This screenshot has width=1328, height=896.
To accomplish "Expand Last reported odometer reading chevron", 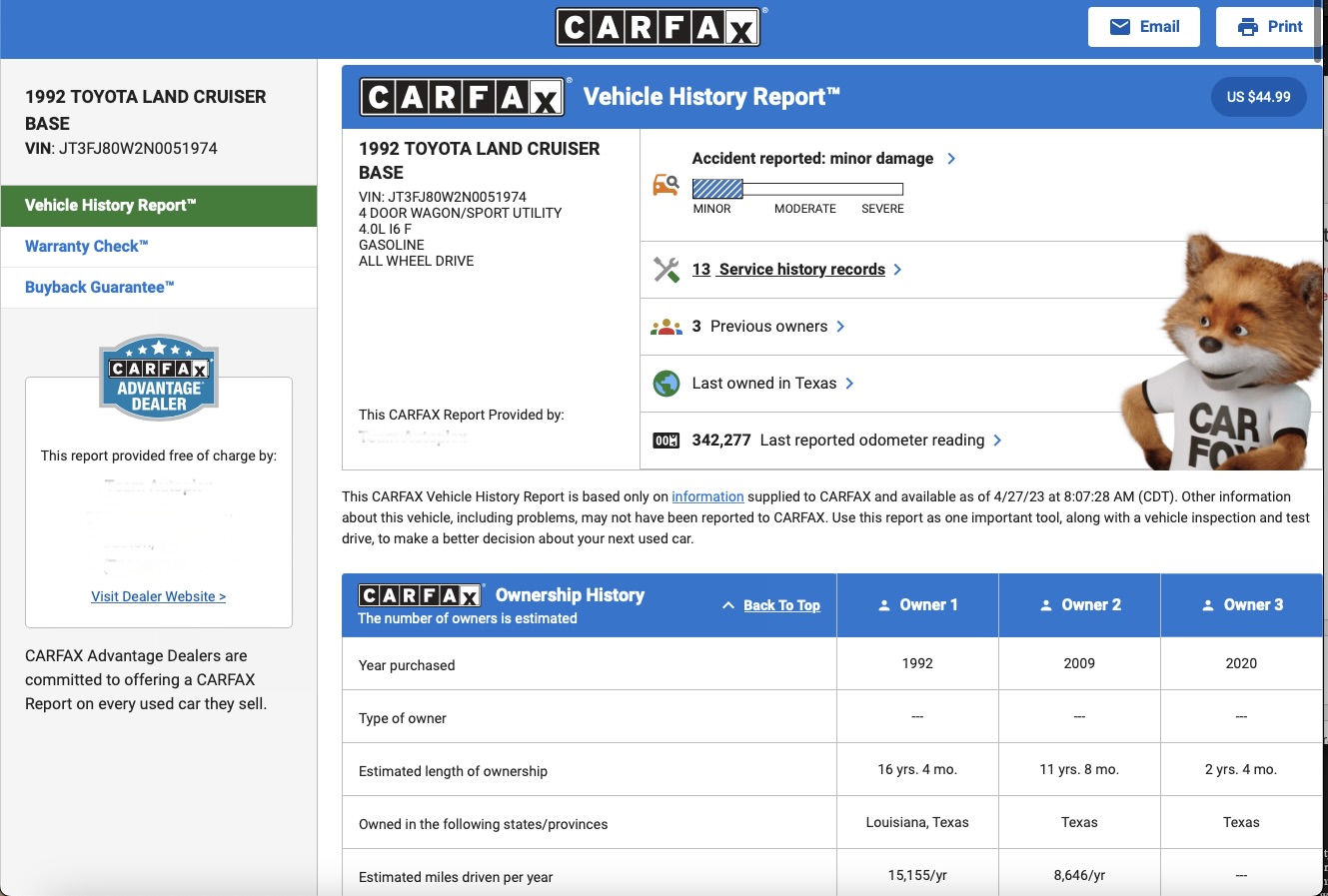I will (x=997, y=441).
